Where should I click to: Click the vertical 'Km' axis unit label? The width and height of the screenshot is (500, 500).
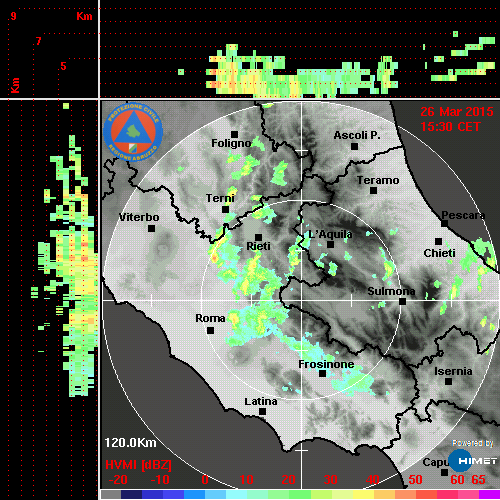15,85
